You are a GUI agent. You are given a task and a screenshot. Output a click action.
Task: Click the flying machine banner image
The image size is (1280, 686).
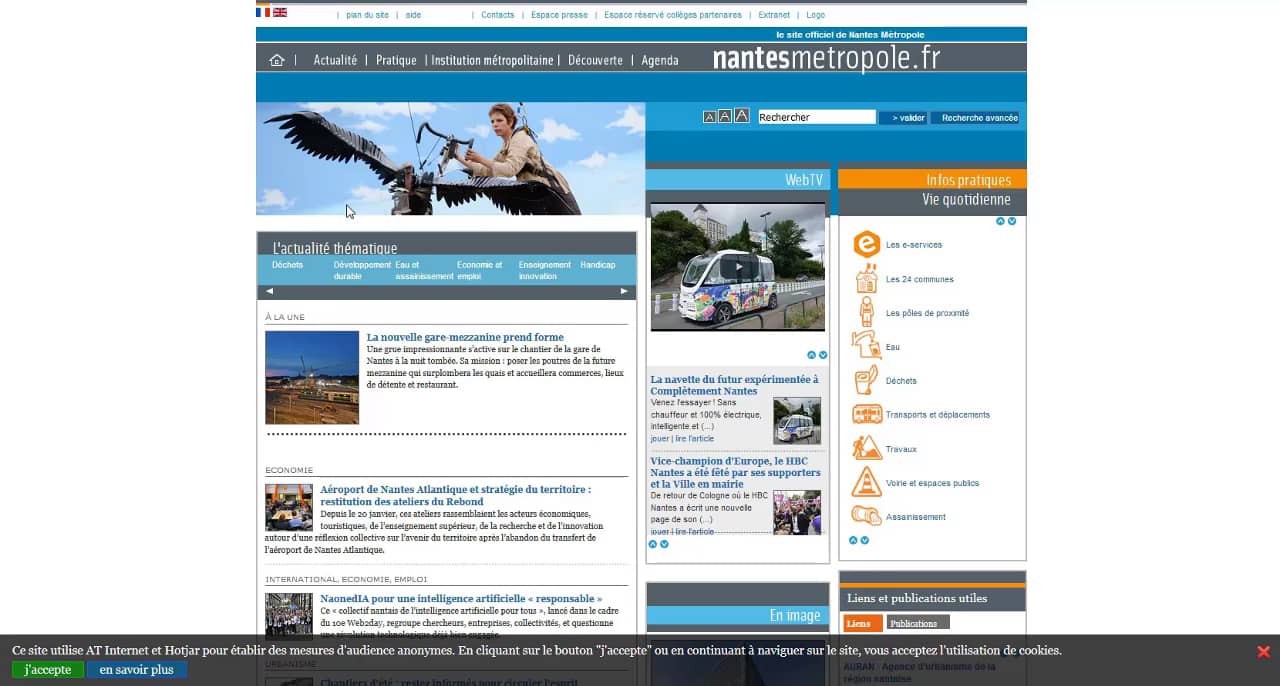click(450, 158)
